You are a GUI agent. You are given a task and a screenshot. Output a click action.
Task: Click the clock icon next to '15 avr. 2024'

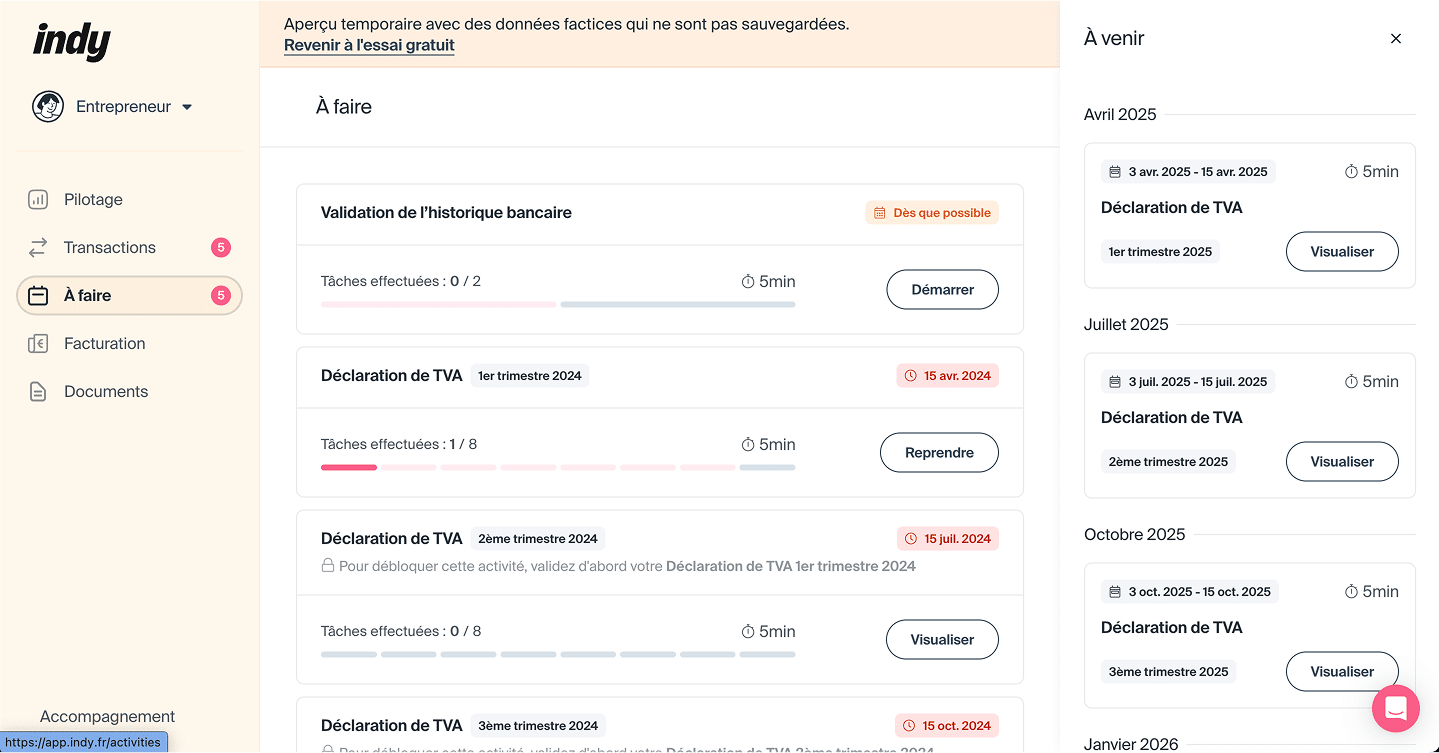point(909,375)
